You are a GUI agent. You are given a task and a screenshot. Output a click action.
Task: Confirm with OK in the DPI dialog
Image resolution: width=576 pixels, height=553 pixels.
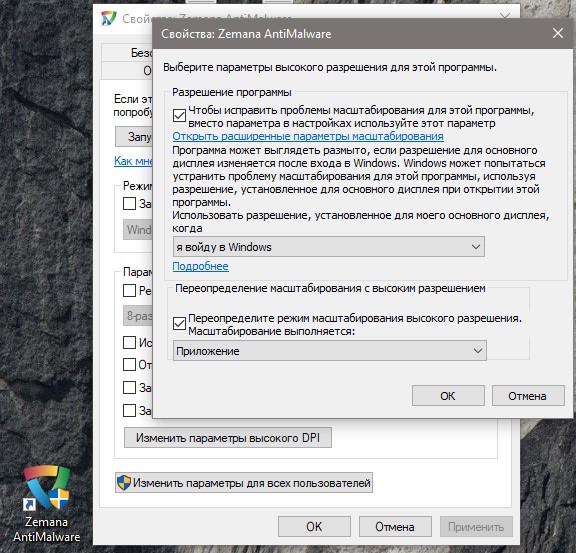448,396
